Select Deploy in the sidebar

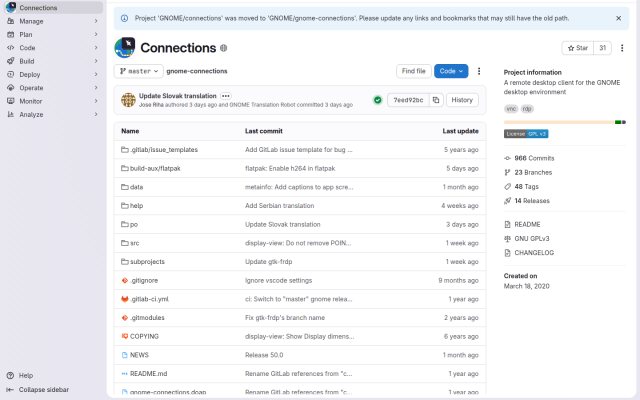(x=53, y=74)
